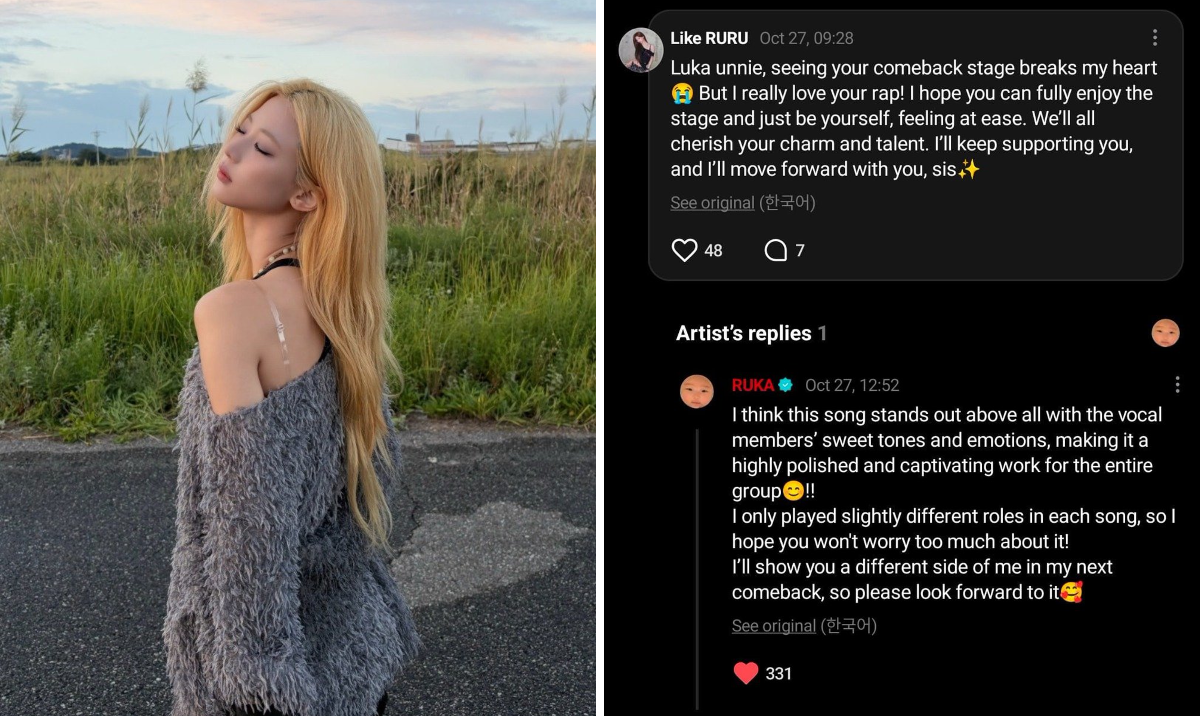Select the Oct 27, 09:28 post timestamp
The height and width of the screenshot is (716, 1200).
pyautogui.click(x=806, y=38)
